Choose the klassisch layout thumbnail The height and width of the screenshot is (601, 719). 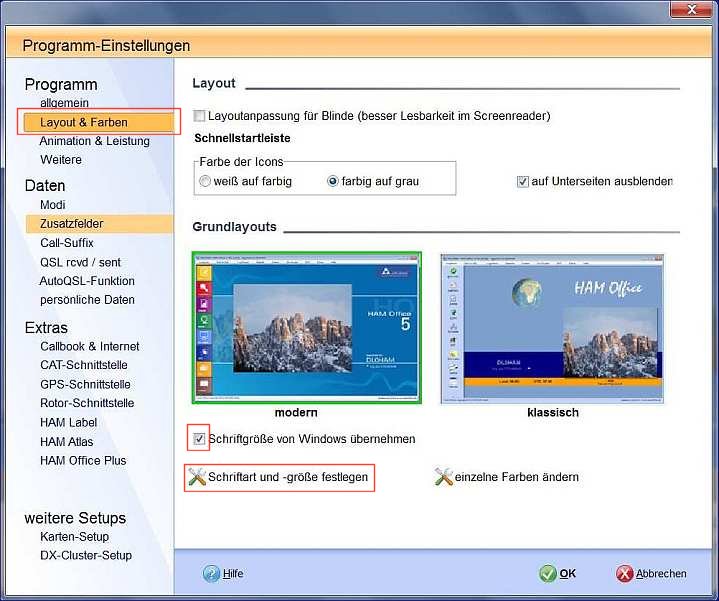pyautogui.click(x=552, y=329)
